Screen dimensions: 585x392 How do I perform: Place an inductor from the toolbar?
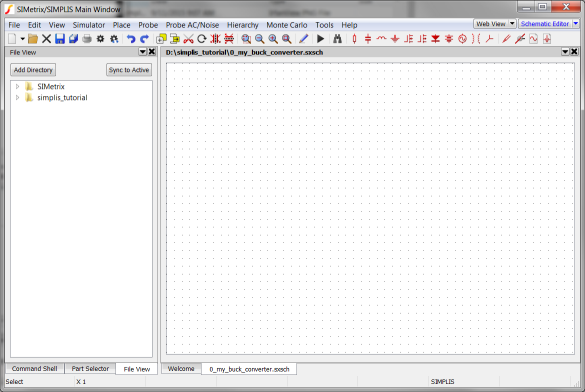click(x=381, y=39)
